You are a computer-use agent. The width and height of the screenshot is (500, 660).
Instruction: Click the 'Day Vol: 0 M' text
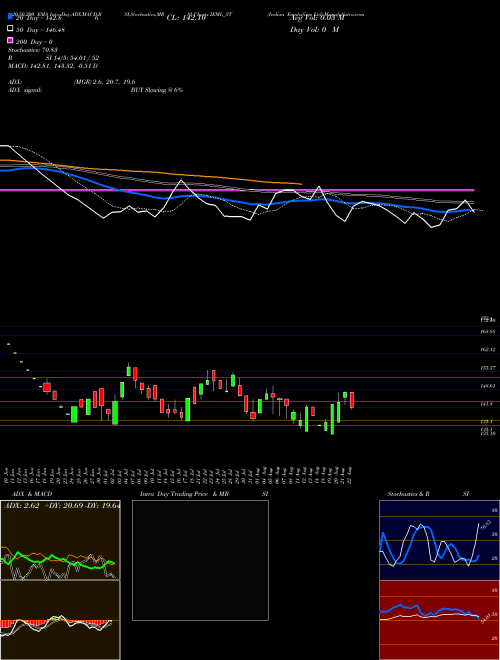[x=314, y=30]
